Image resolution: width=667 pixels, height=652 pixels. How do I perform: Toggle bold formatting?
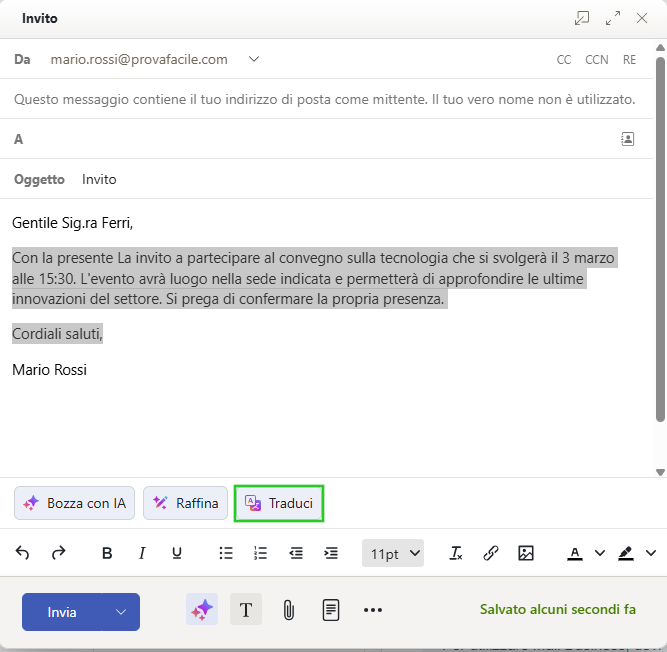click(107, 553)
